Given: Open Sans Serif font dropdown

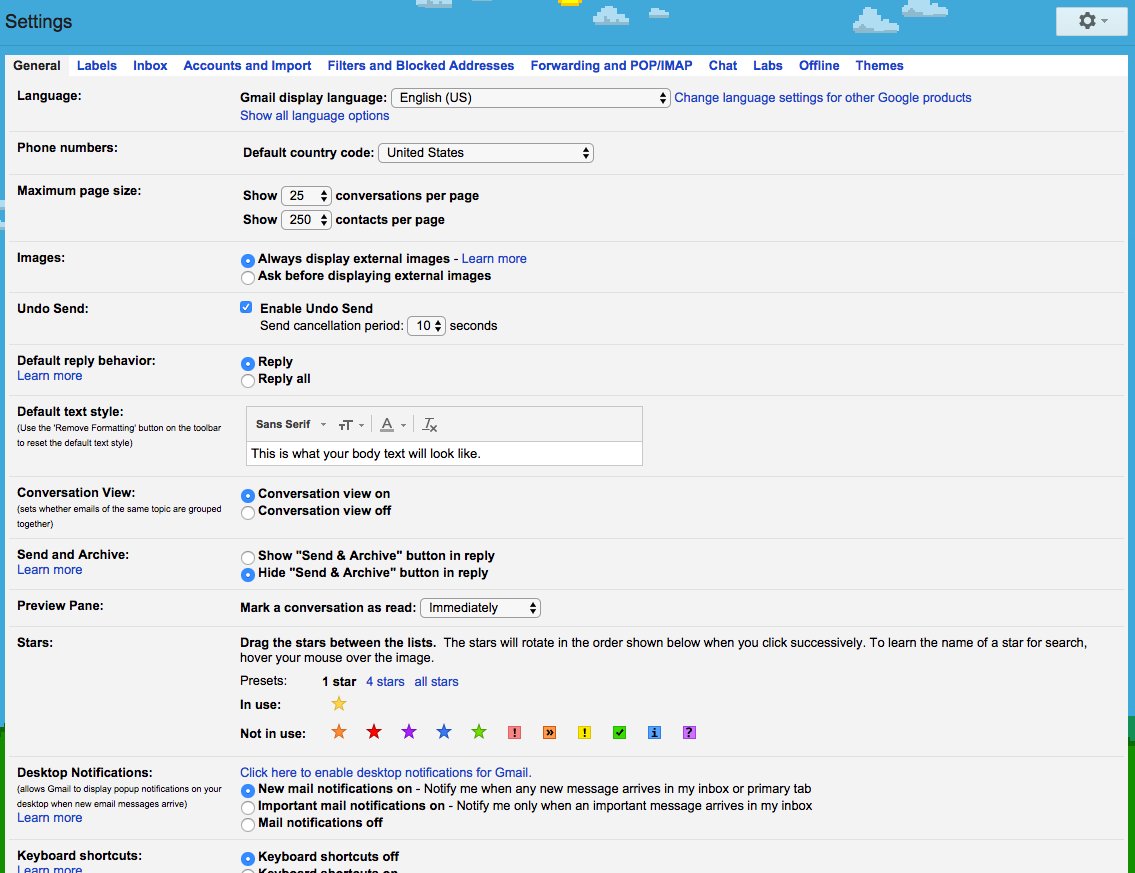Looking at the screenshot, I should click(x=291, y=424).
